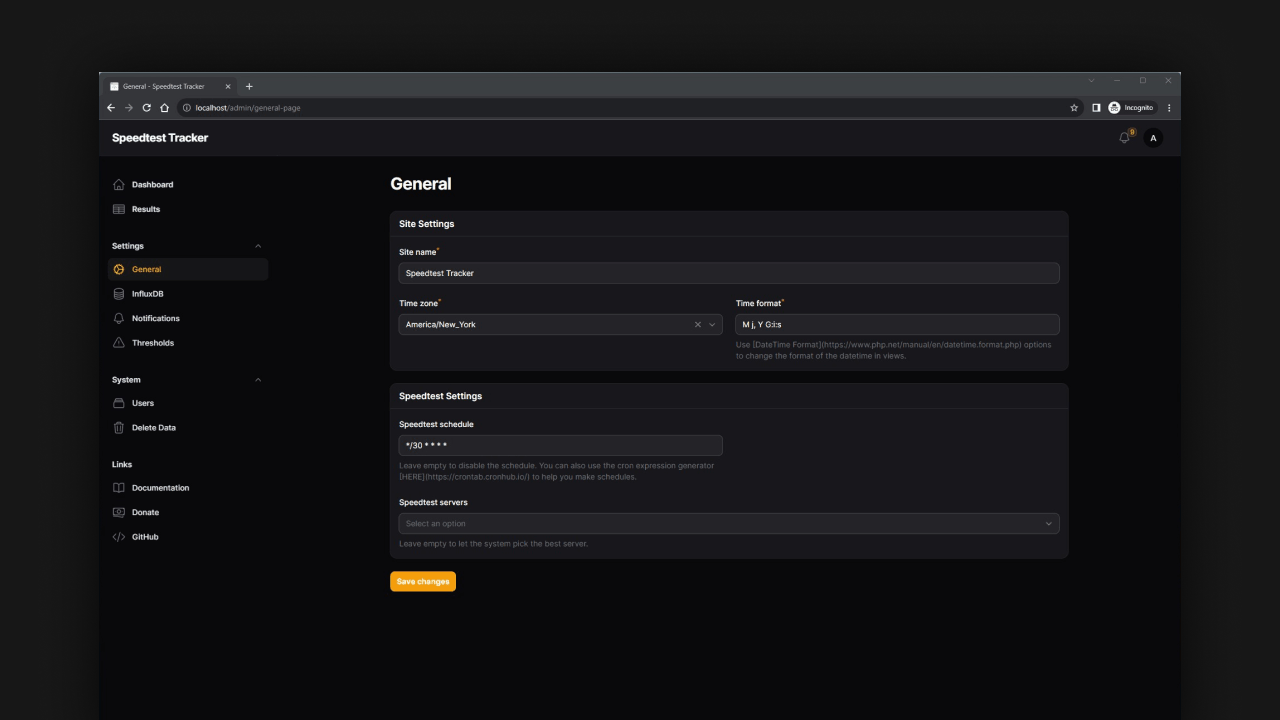Click the Thresholds warning triangle icon
This screenshot has width=1280, height=720.
(x=119, y=343)
